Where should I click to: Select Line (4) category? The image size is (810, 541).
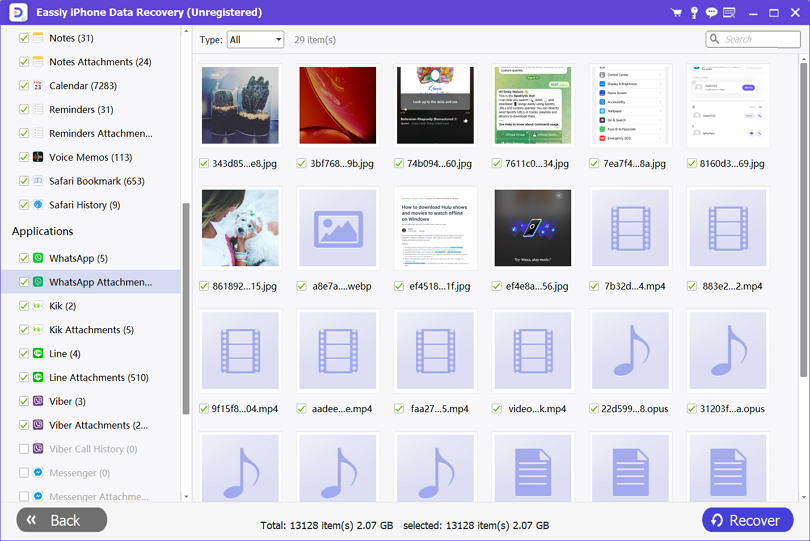point(91,353)
